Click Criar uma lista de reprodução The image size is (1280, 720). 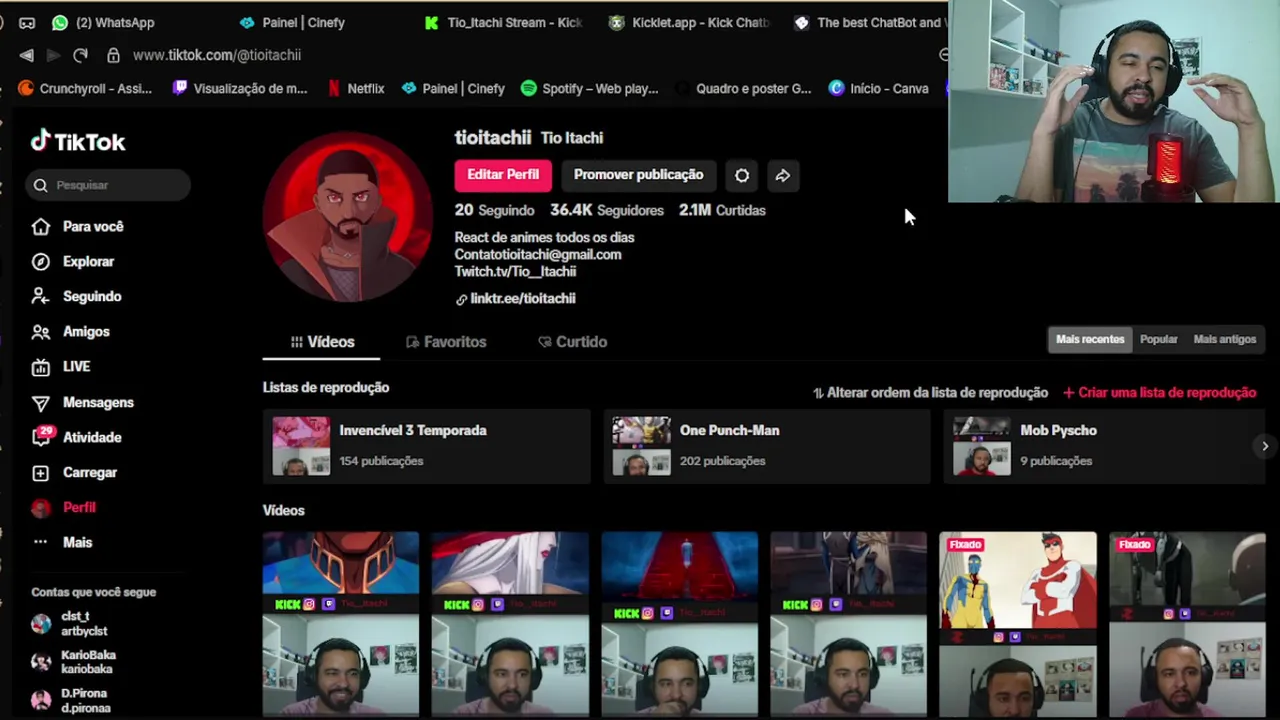tap(1159, 393)
